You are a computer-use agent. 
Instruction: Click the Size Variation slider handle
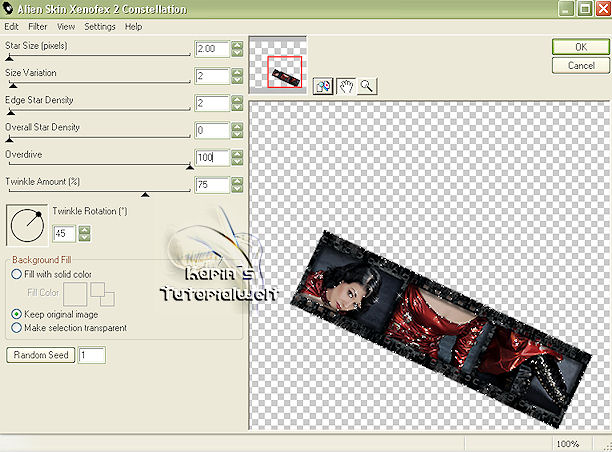tap(13, 85)
